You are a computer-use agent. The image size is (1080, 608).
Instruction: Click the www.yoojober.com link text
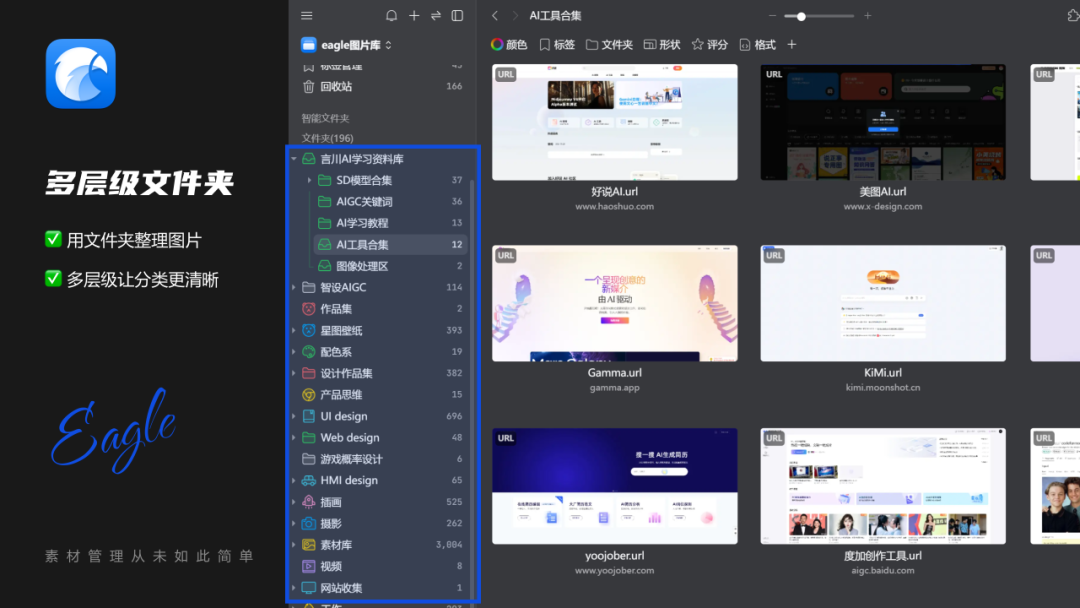tap(614, 570)
